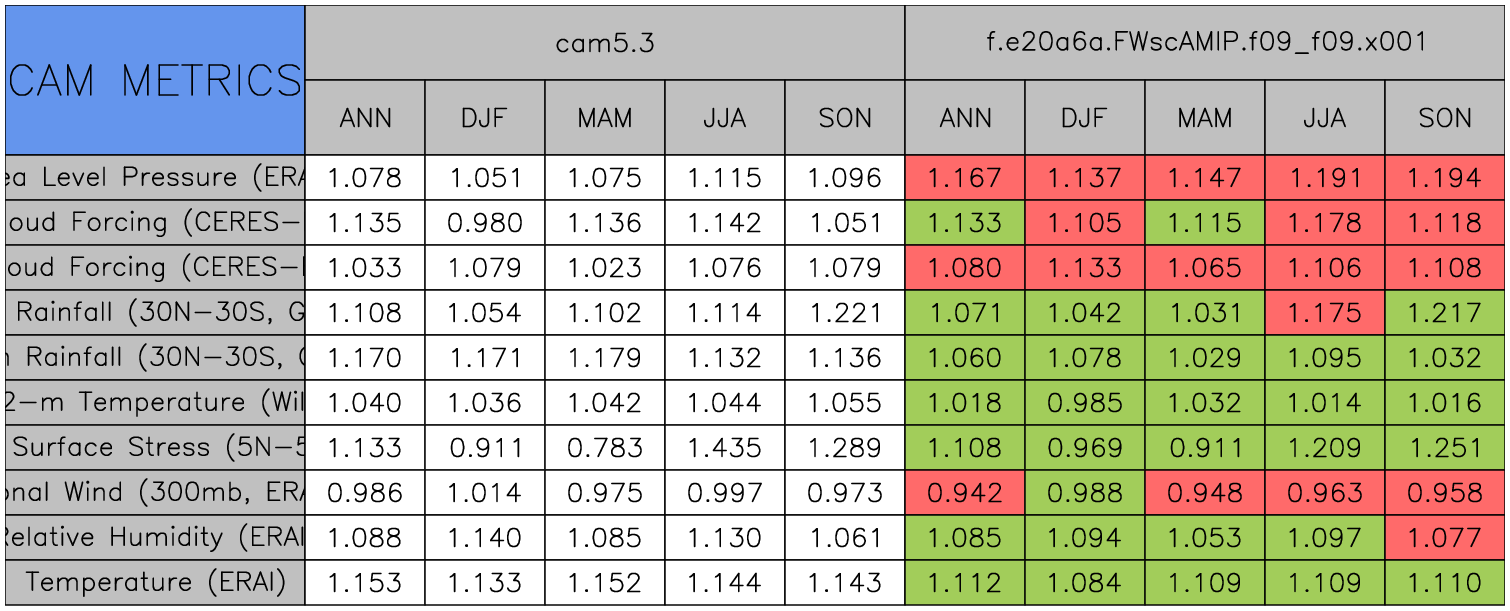
Task: Click the ANN column header under cam5.3
Action: tap(365, 118)
